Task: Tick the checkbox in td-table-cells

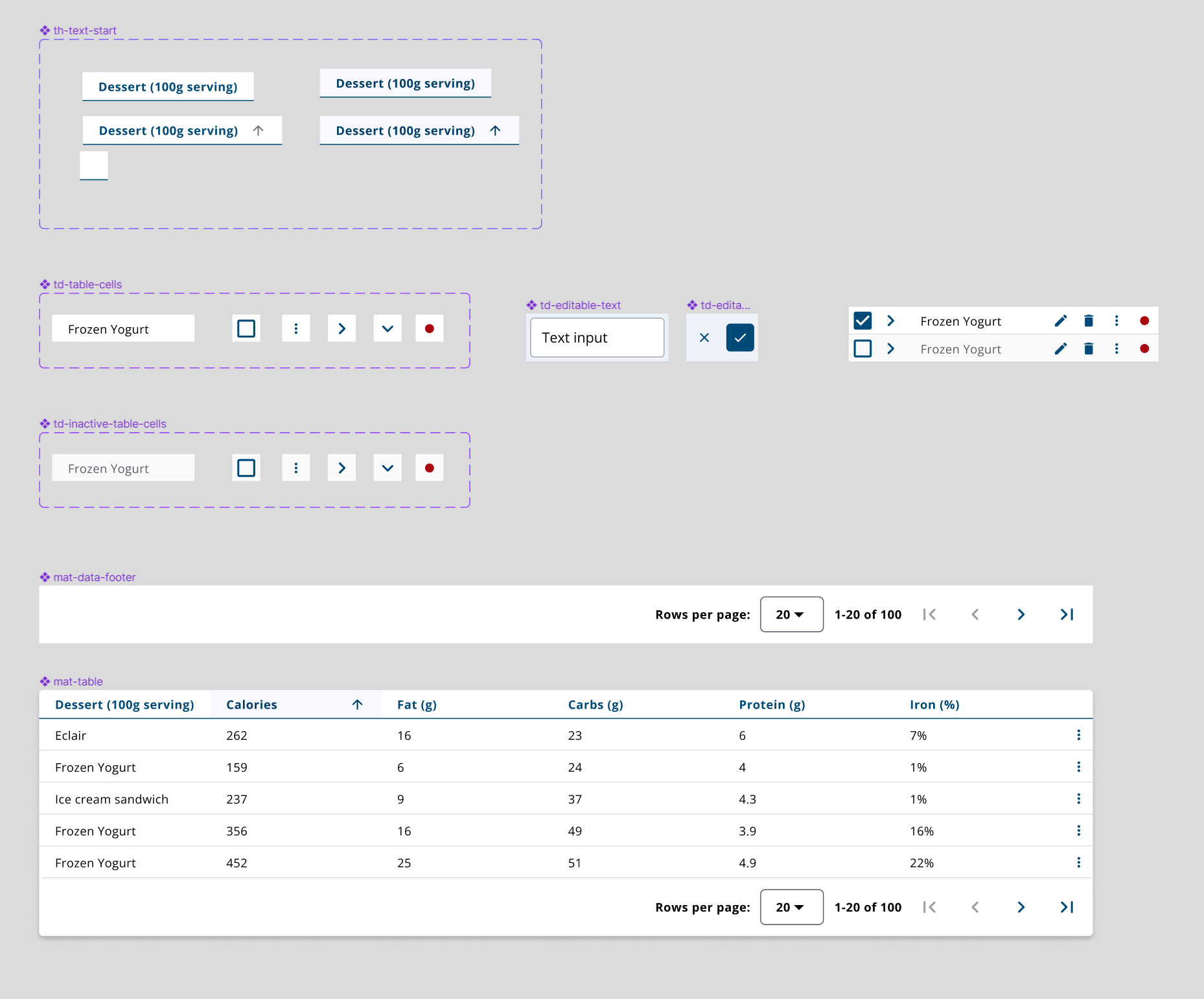Action: 246,328
